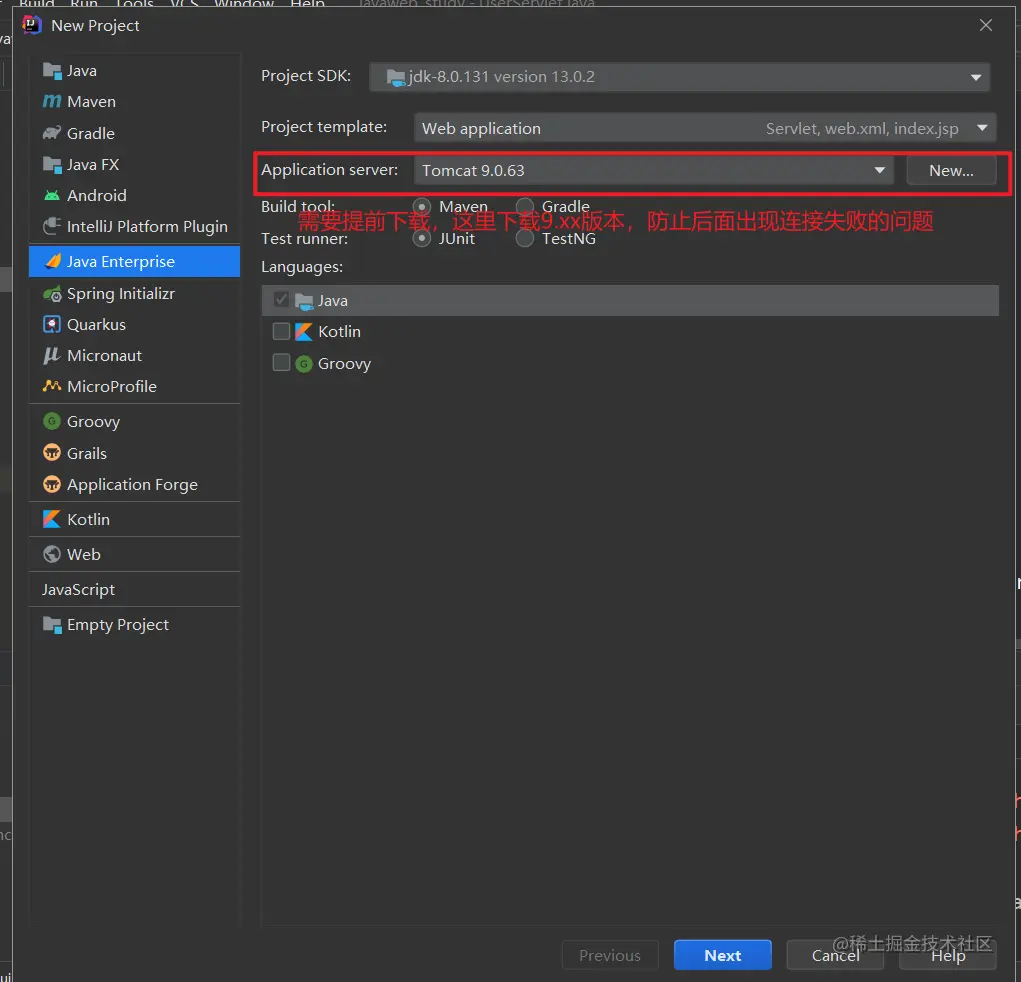1021x982 pixels.
Task: Click the Groovy icon in the sidebar
Action: point(51,421)
